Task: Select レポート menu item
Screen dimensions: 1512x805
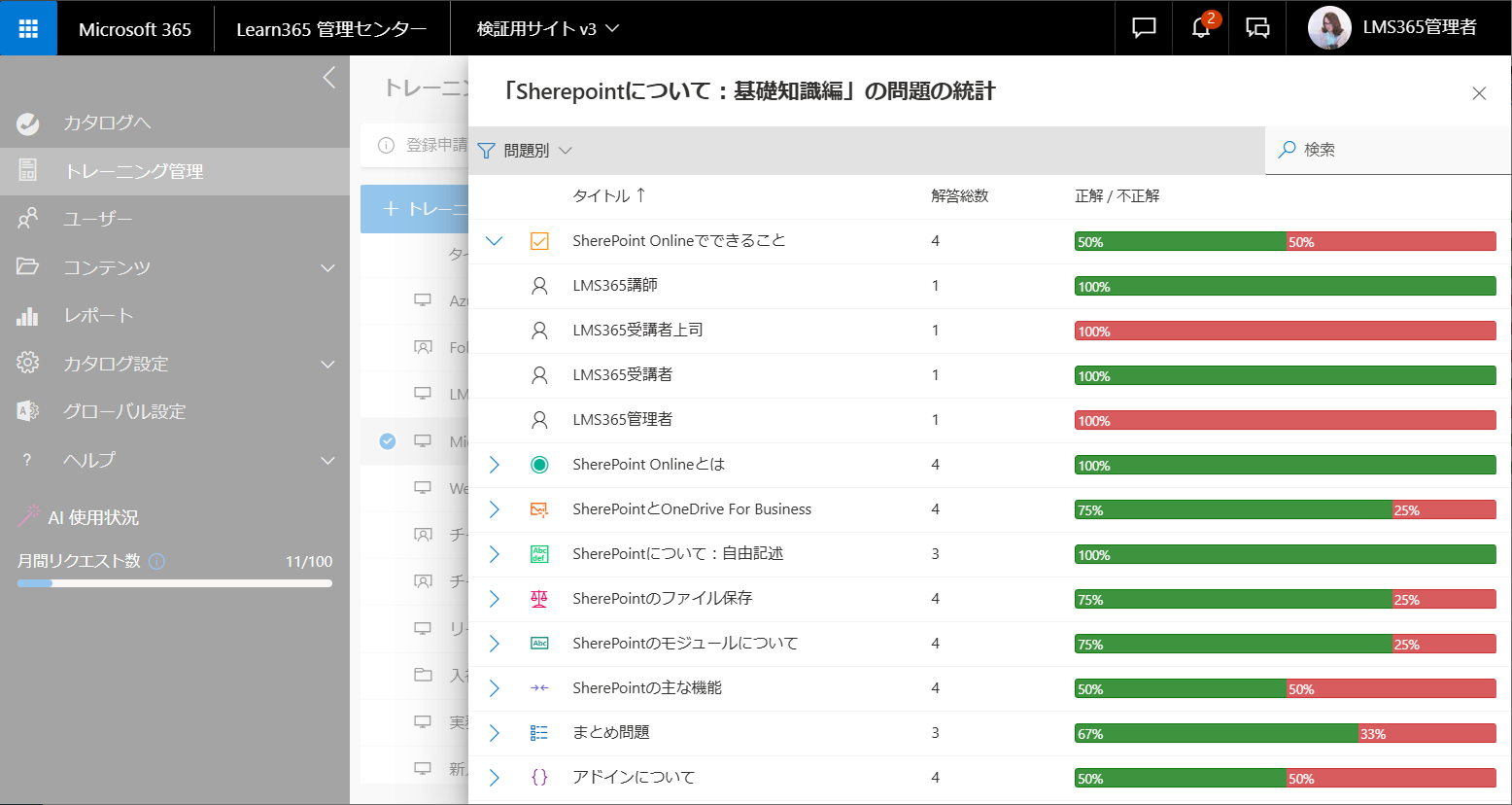Action: 175,315
